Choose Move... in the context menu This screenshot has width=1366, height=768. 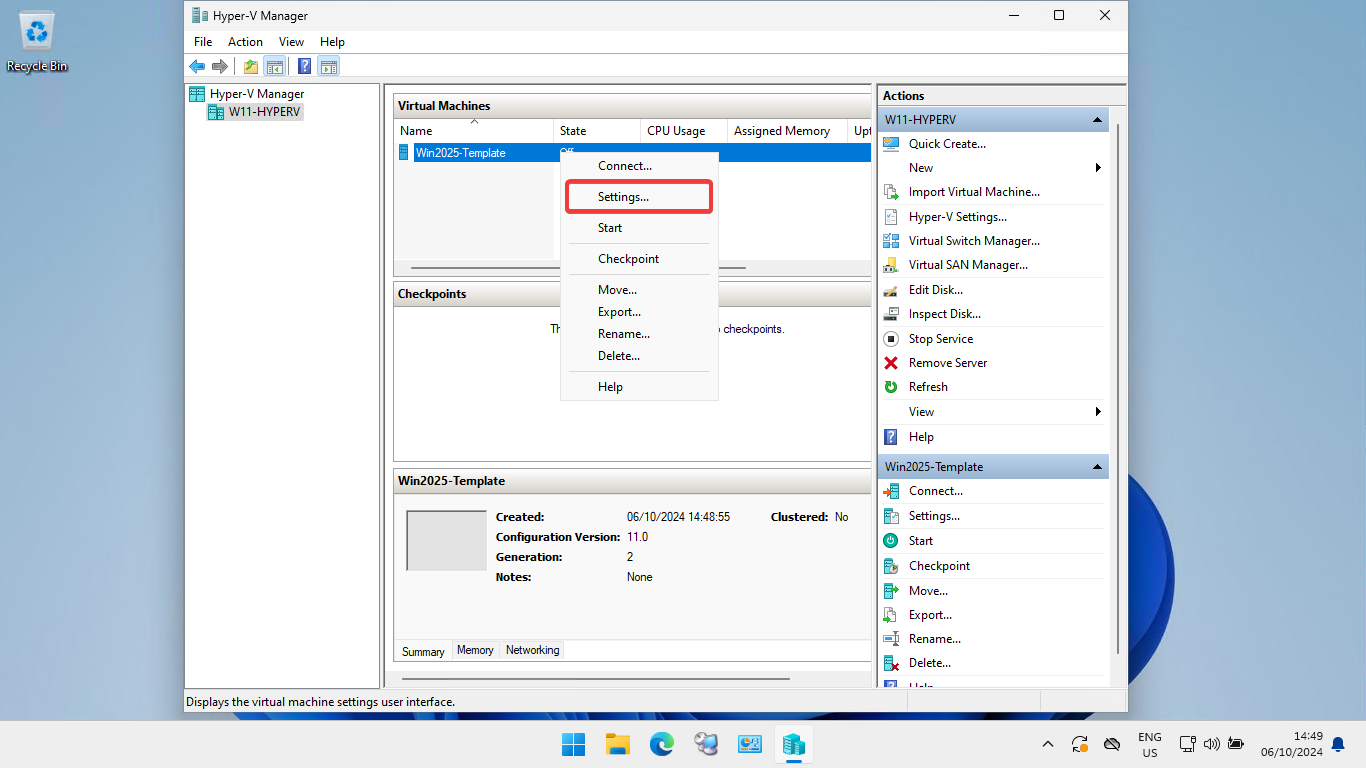(x=639, y=290)
